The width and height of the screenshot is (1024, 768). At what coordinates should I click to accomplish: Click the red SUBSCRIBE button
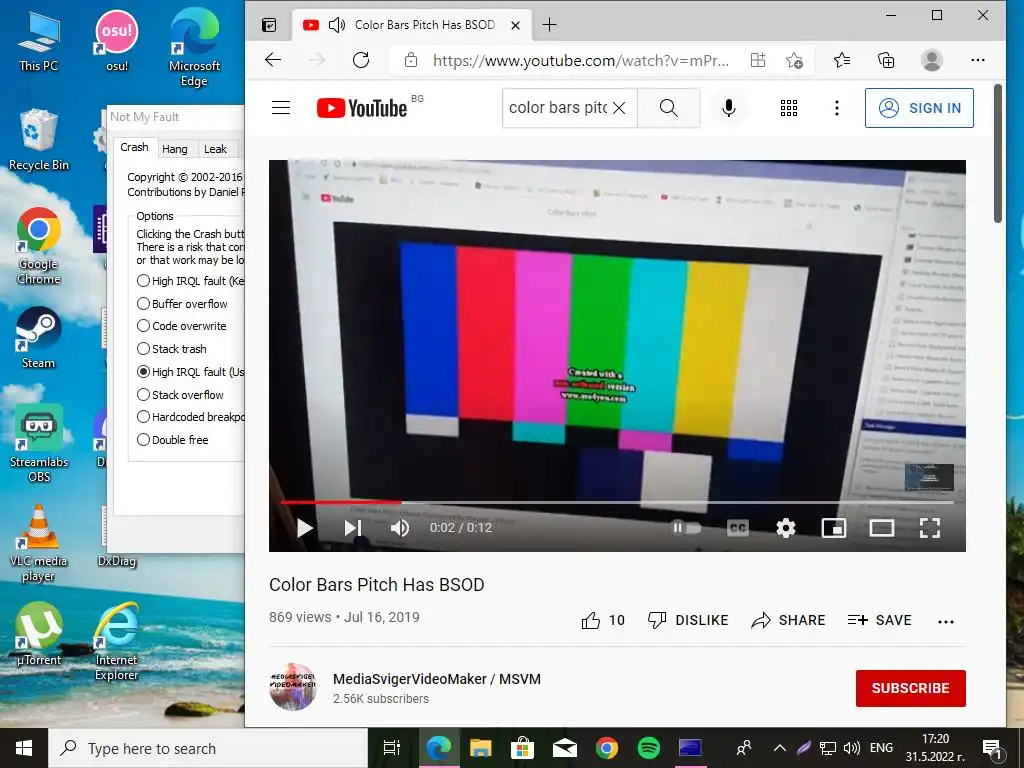tap(910, 688)
